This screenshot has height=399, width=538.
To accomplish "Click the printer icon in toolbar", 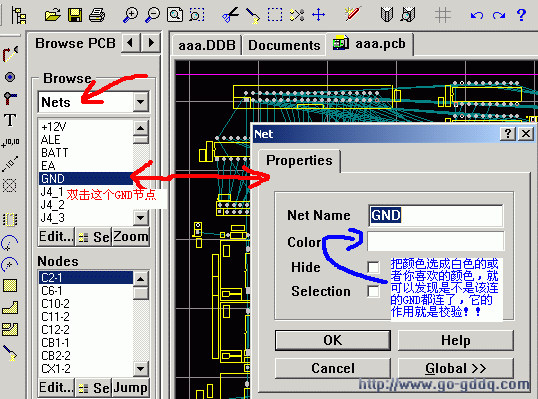I will 97,15.
